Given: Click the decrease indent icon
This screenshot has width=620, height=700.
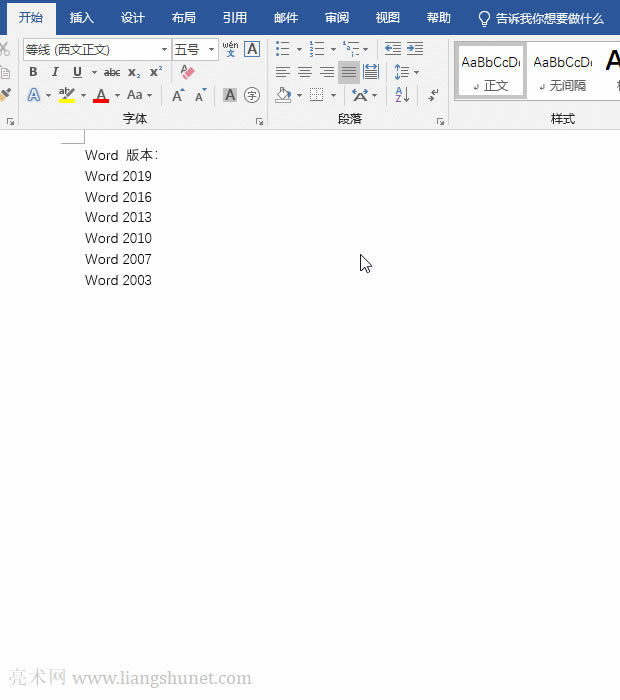Looking at the screenshot, I should tap(392, 49).
